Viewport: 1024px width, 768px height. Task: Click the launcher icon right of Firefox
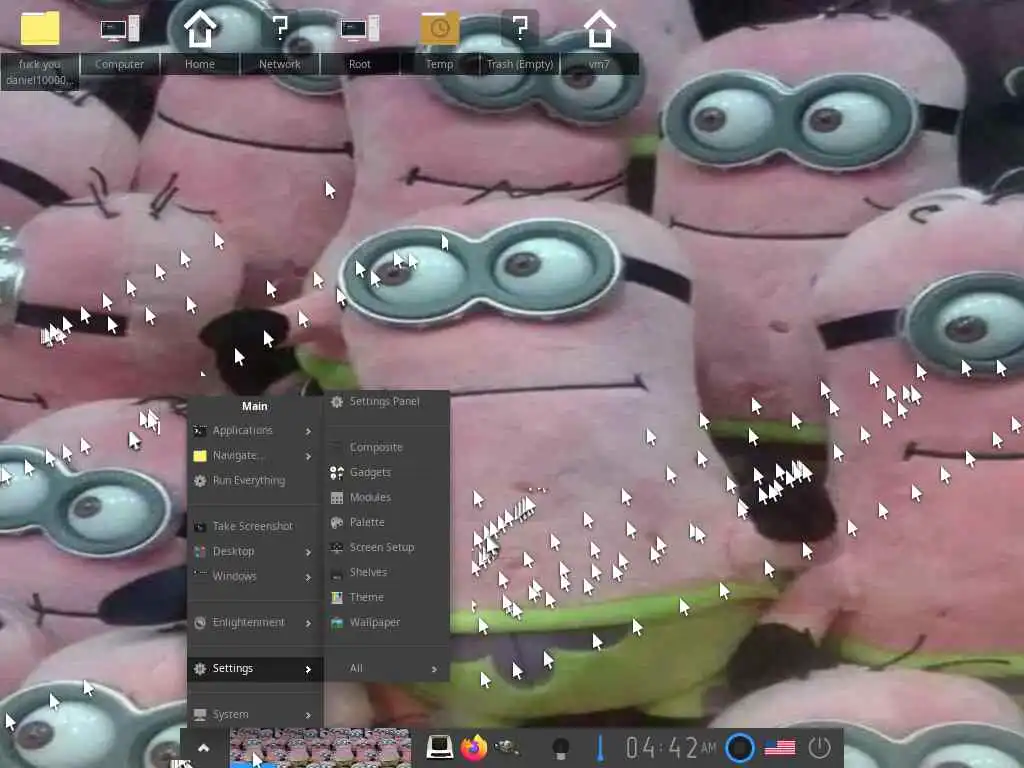click(x=507, y=747)
